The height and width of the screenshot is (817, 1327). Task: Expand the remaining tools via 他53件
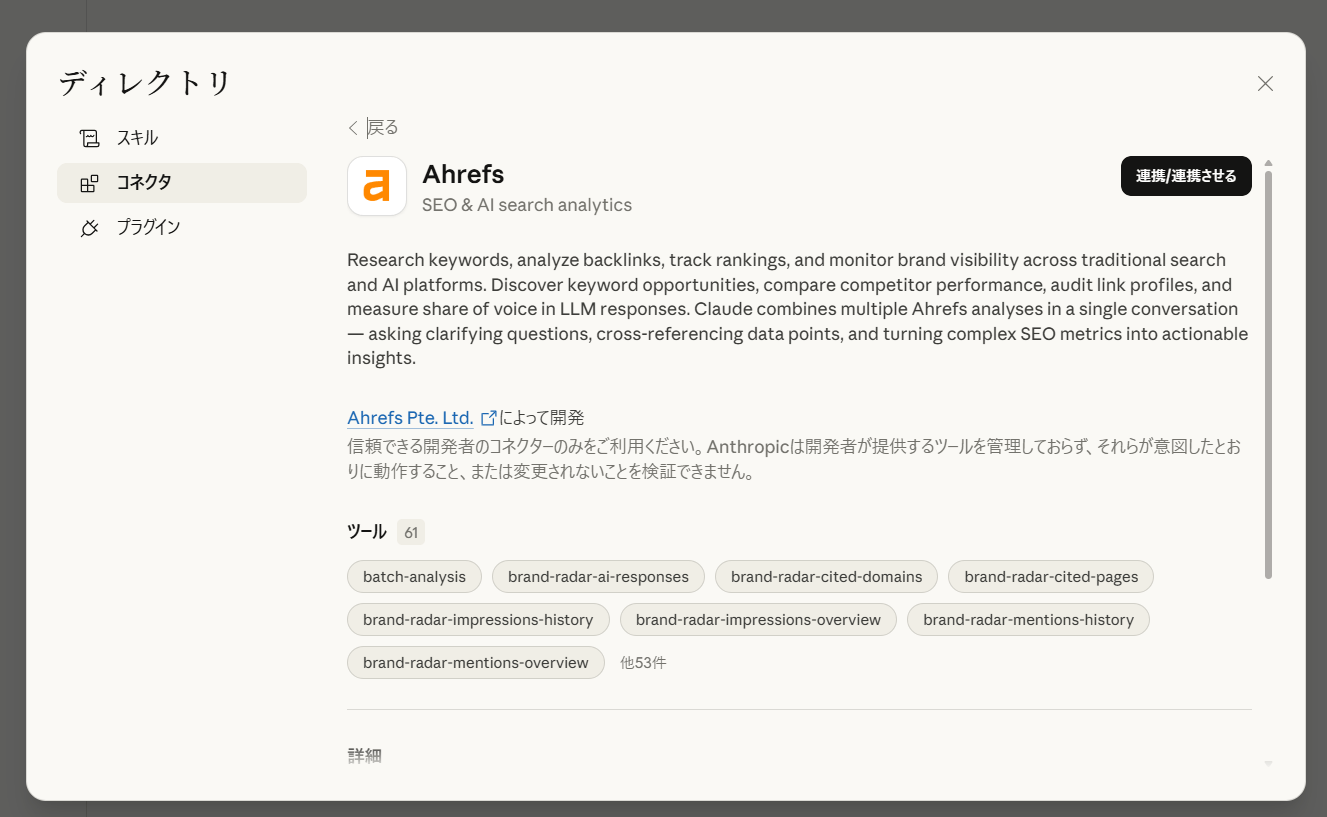point(643,662)
